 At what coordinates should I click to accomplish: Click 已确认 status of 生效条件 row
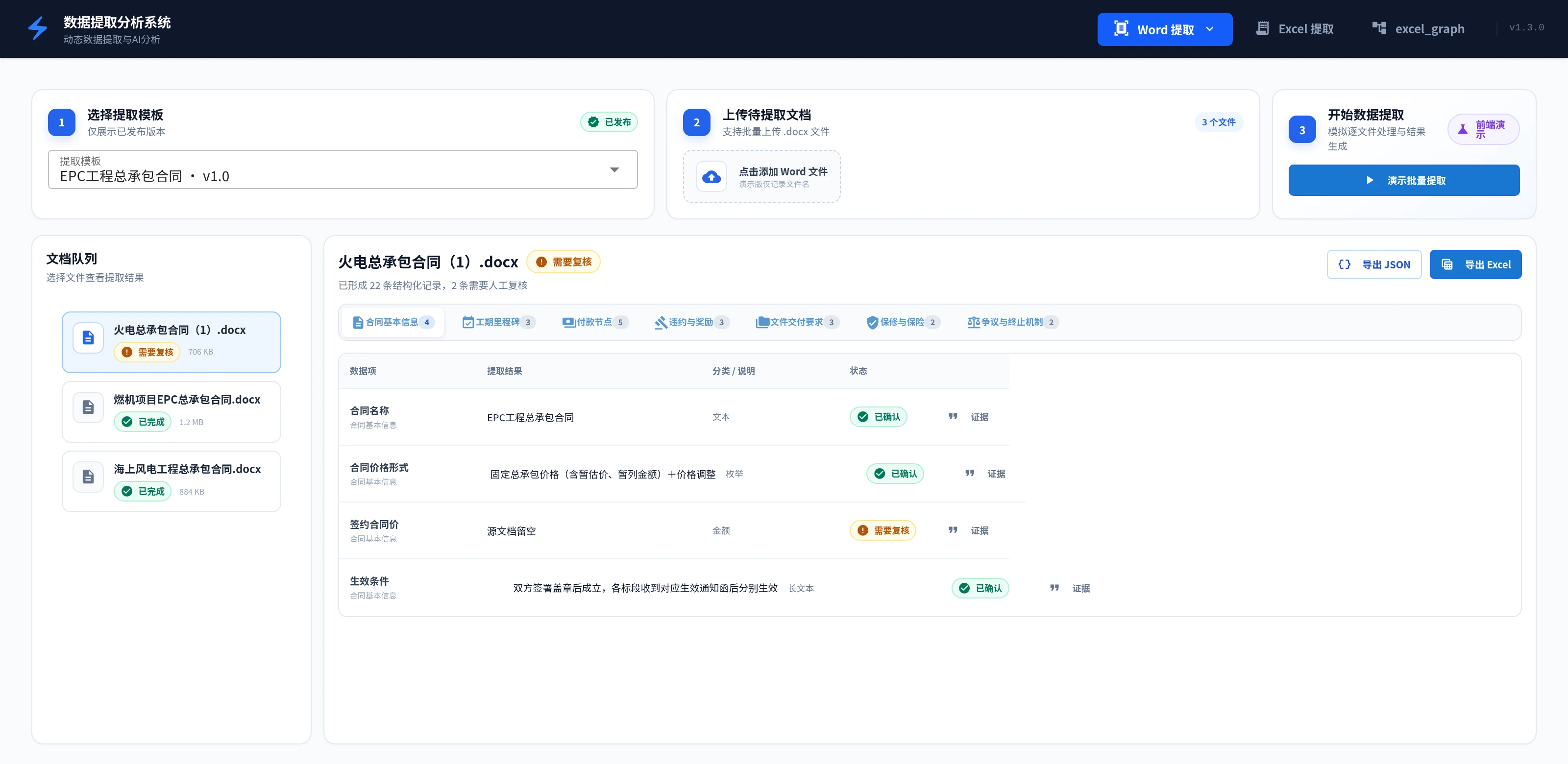tap(980, 588)
